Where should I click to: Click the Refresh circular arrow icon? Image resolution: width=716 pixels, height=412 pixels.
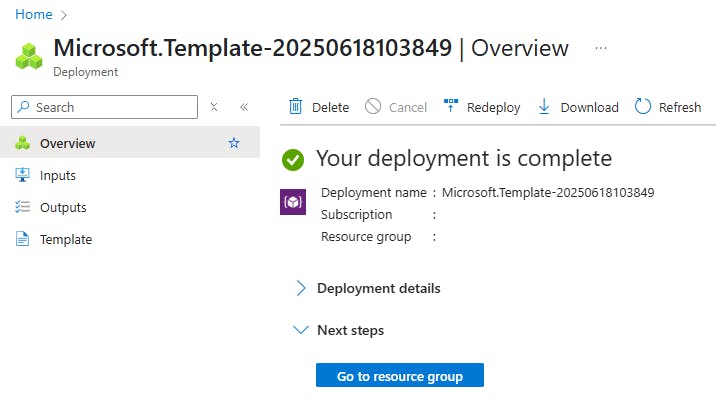tap(642, 106)
